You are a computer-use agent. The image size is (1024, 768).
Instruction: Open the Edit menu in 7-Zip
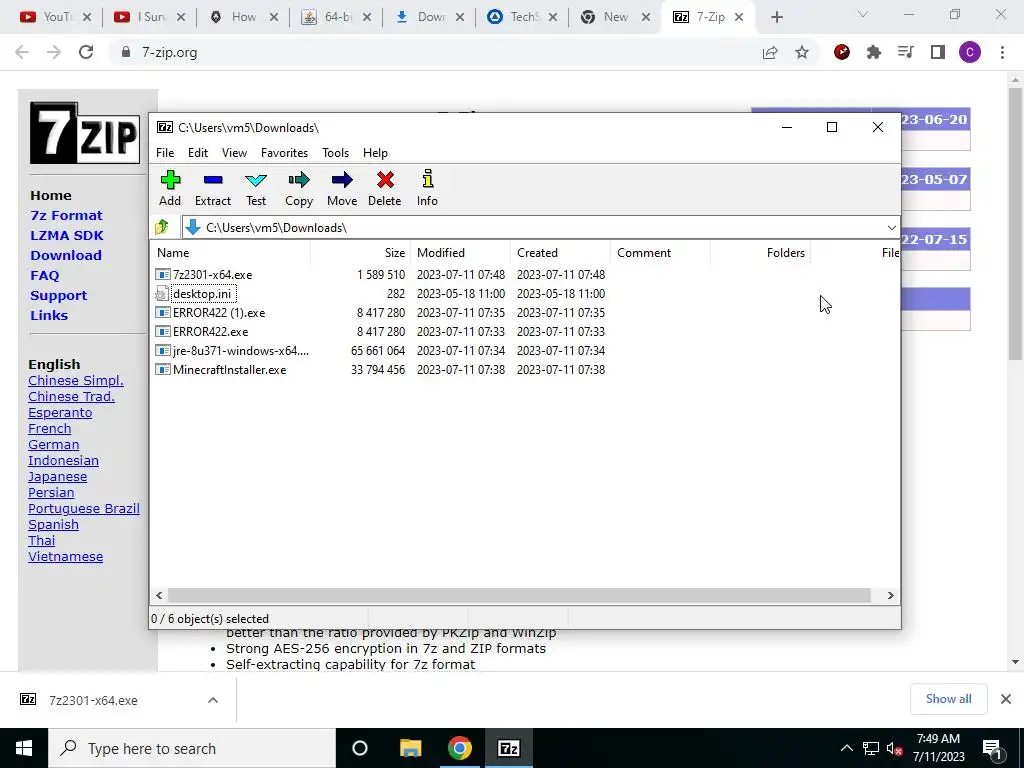[198, 153]
